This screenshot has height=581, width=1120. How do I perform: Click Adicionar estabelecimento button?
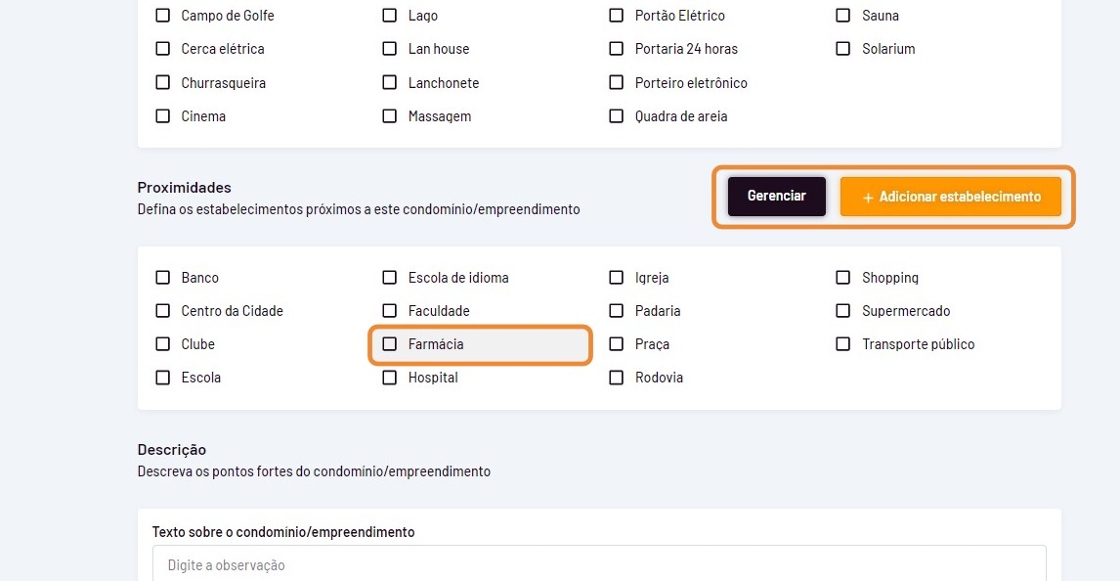pos(950,197)
